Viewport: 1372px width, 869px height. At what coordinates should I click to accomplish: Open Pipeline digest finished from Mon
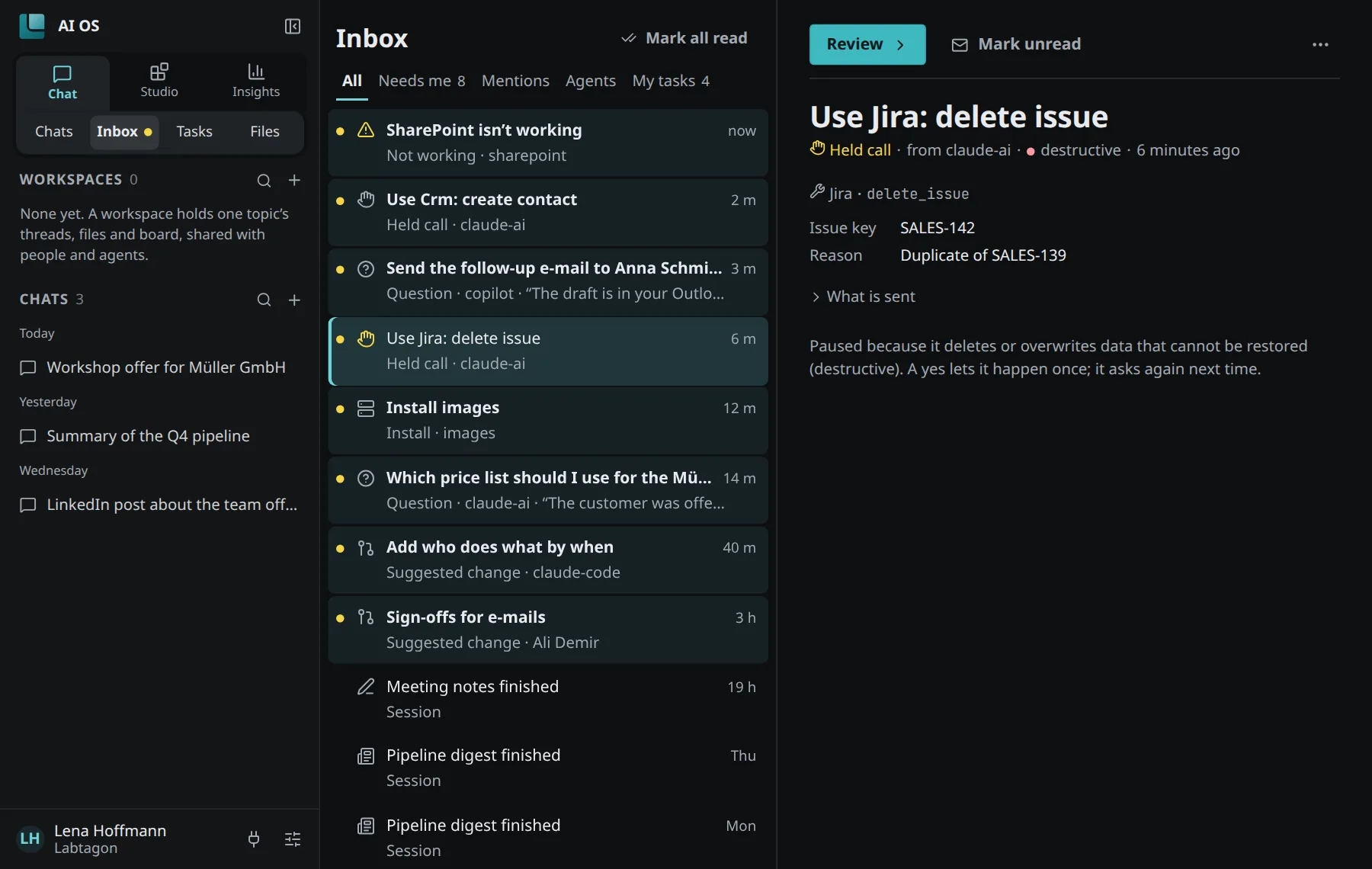pos(548,838)
